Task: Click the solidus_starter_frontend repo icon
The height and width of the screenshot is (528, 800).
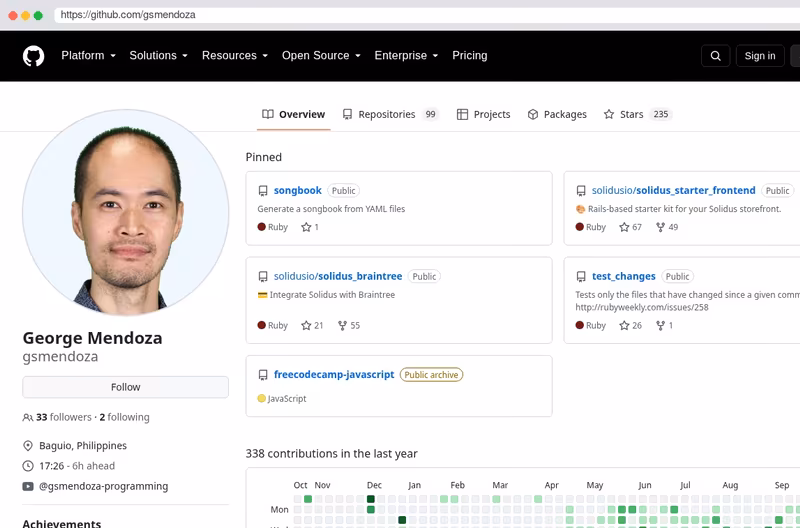Action: click(x=581, y=191)
